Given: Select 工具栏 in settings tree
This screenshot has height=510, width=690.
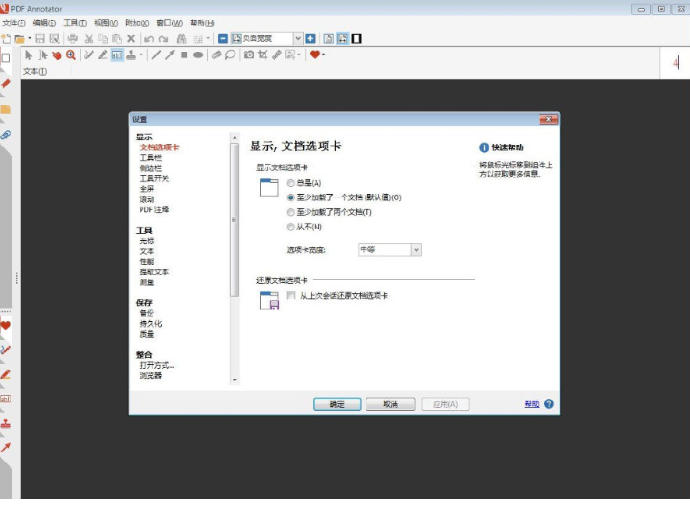Looking at the screenshot, I should (150, 157).
